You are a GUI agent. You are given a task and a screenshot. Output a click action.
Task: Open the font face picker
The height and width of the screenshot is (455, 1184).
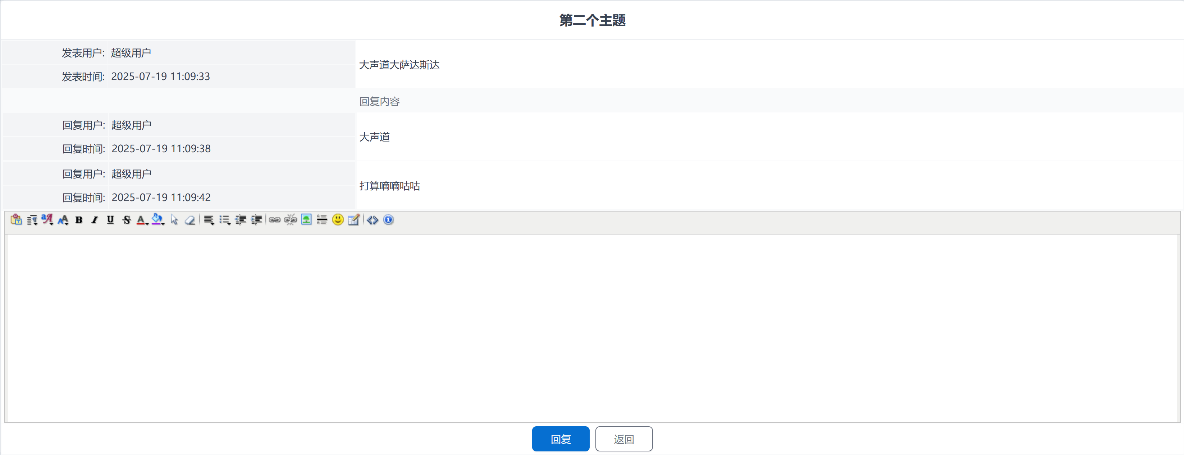click(47, 220)
